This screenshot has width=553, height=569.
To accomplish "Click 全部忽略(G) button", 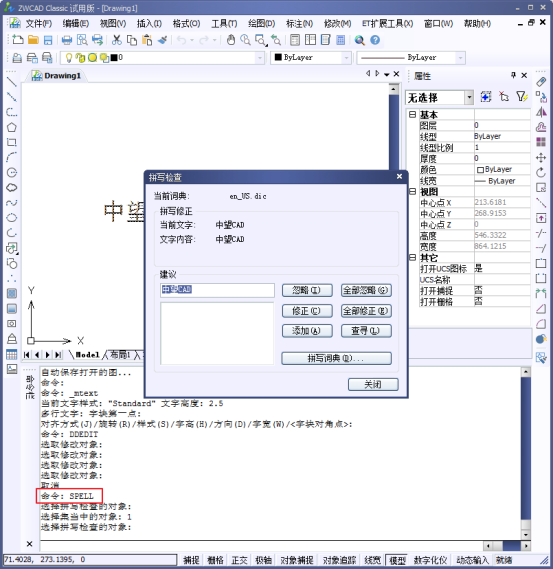I will [x=366, y=290].
